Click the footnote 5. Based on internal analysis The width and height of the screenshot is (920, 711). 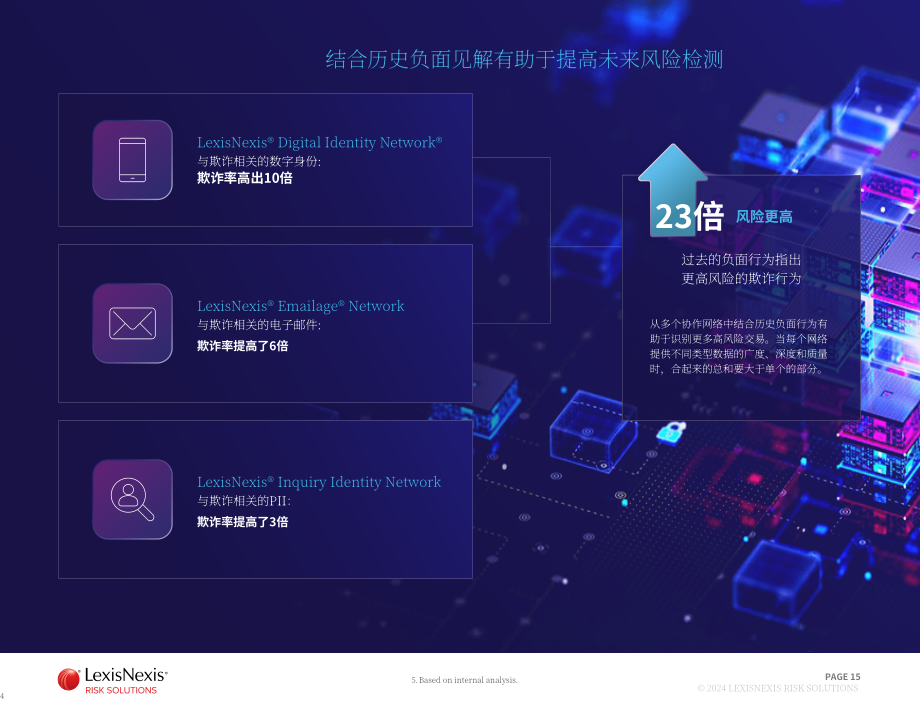[x=465, y=680]
